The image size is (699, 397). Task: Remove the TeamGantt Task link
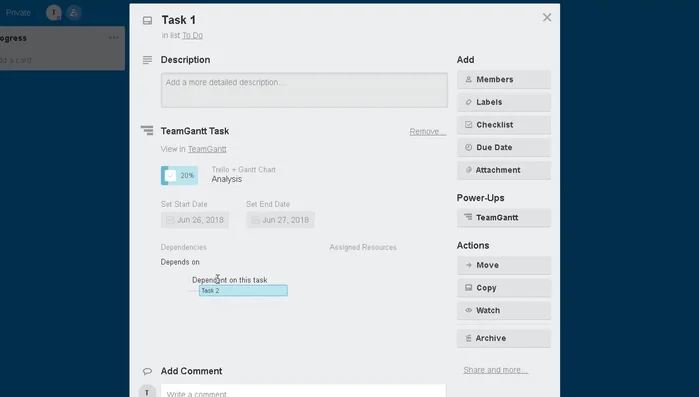tap(428, 131)
